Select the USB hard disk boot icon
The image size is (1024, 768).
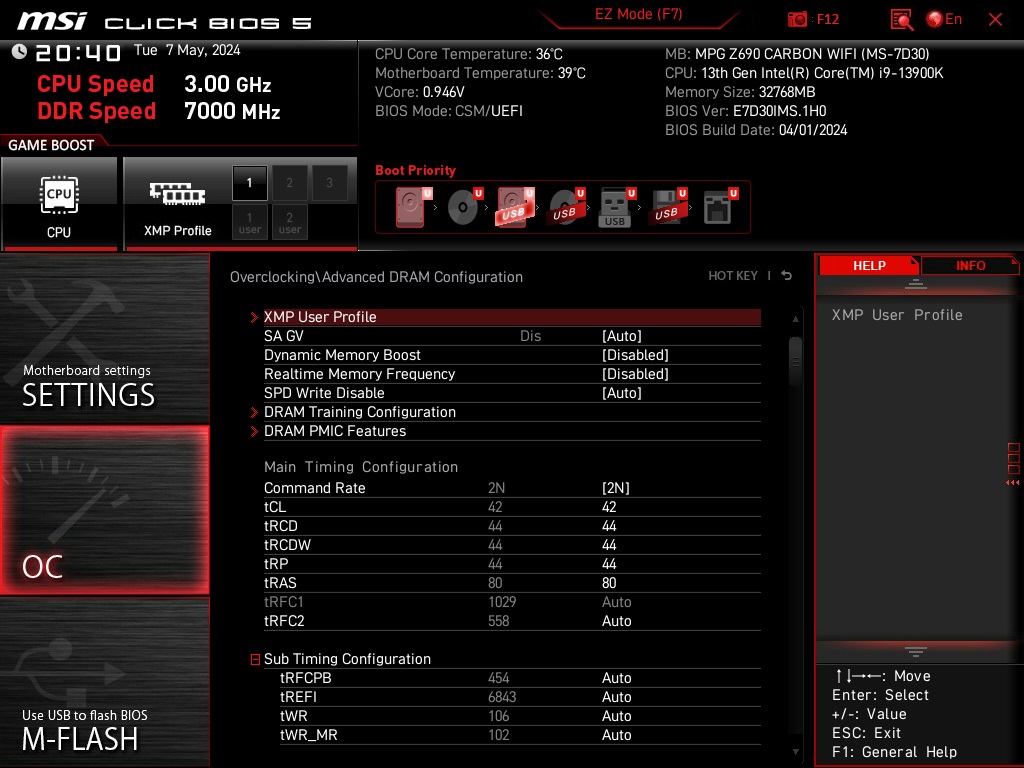pos(515,207)
